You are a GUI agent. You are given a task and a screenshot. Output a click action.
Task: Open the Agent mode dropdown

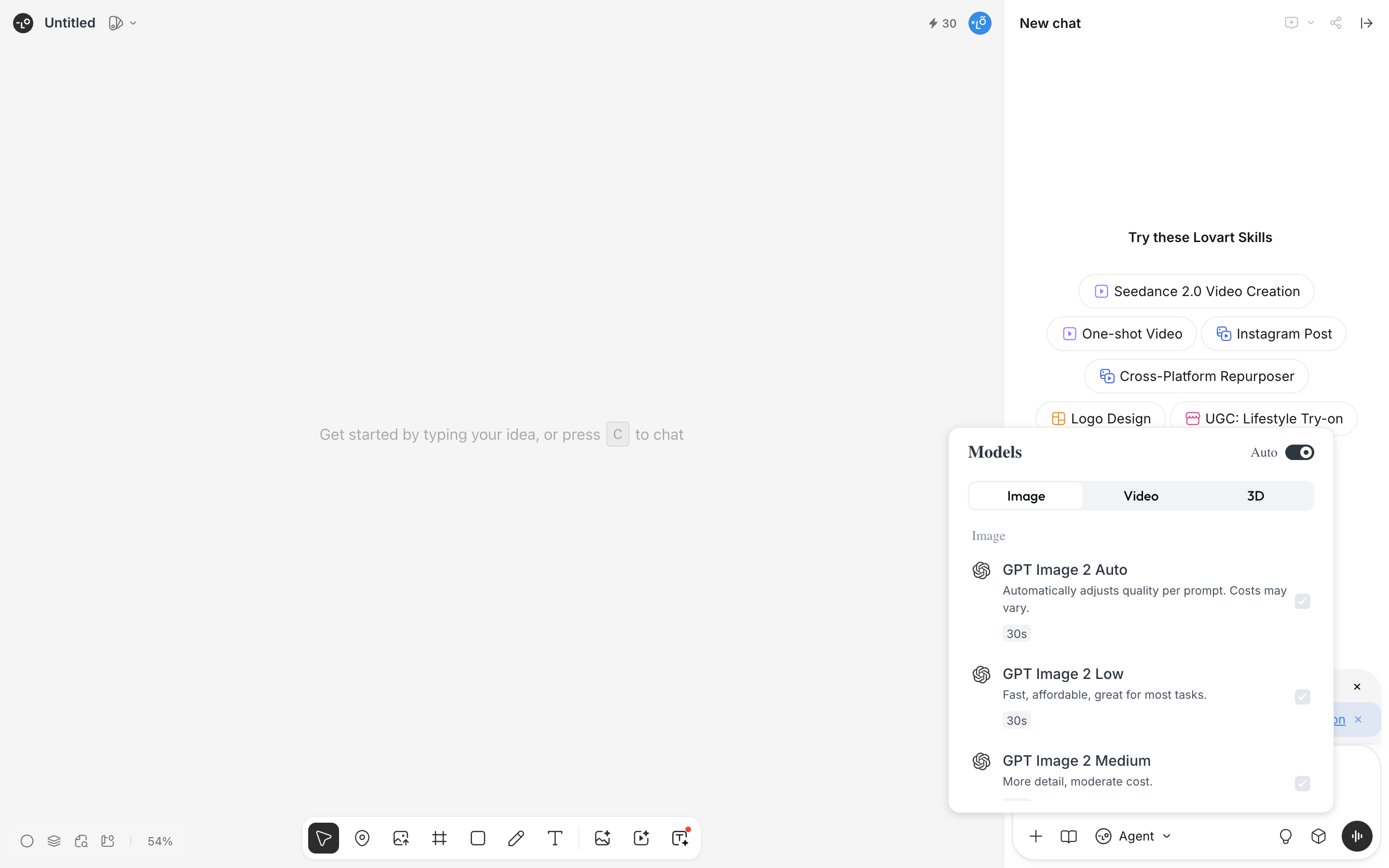point(1133,837)
